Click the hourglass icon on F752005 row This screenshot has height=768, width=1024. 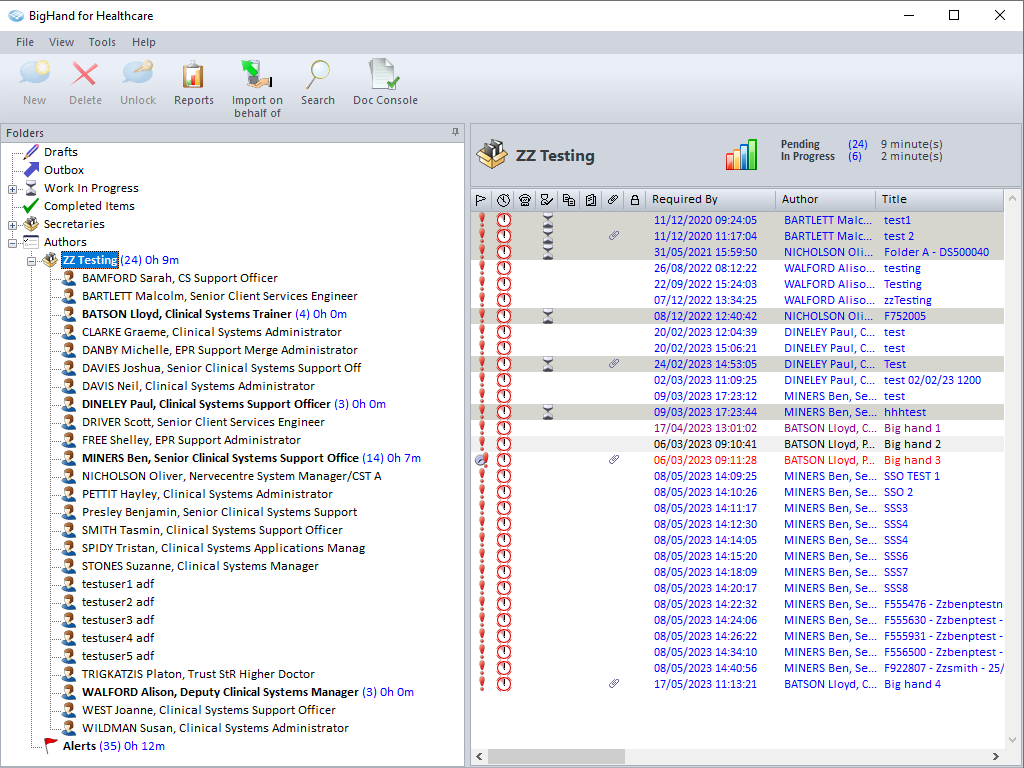tap(548, 316)
